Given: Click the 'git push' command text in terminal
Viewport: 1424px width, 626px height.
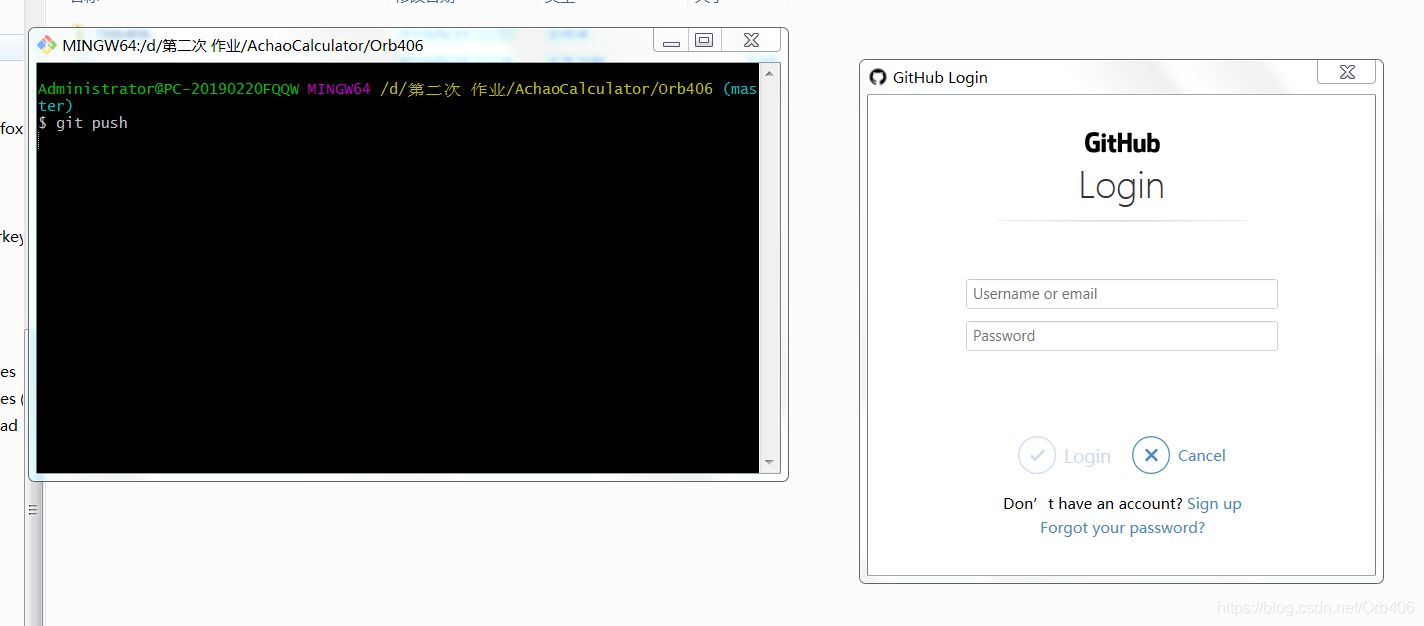Looking at the screenshot, I should tap(92, 123).
